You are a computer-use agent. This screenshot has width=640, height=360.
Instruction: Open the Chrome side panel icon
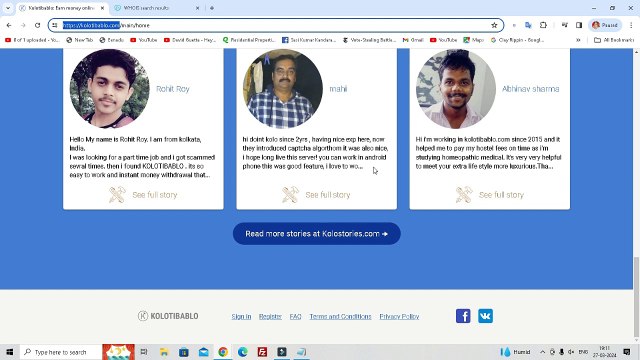[579, 25]
